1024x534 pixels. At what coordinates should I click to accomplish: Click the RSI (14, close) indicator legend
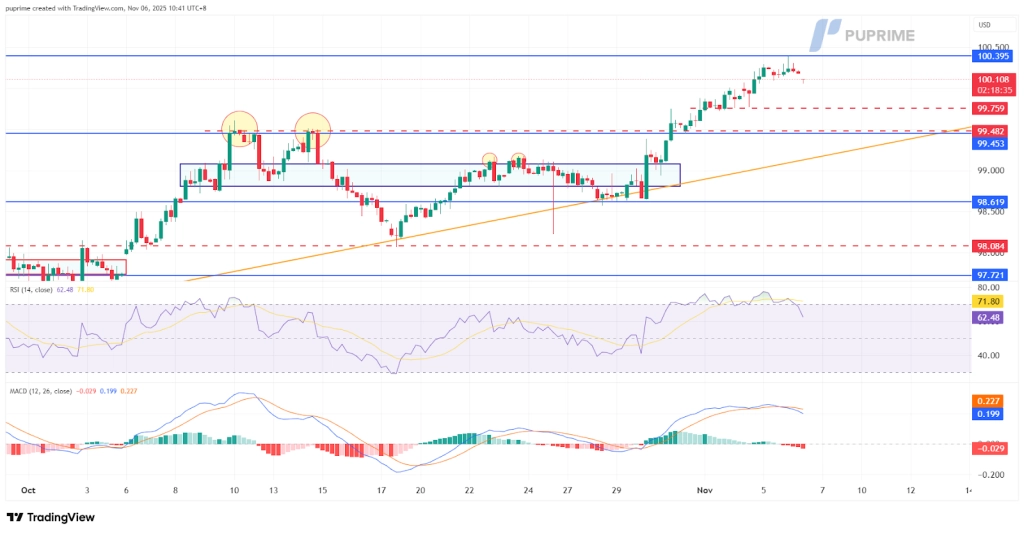[x=40, y=289]
